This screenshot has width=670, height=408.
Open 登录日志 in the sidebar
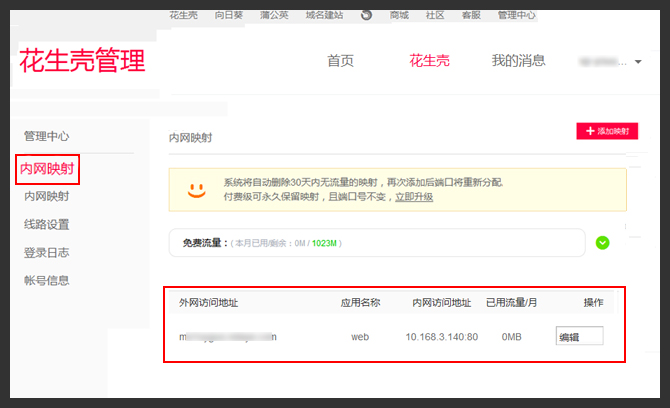pyautogui.click(x=47, y=253)
